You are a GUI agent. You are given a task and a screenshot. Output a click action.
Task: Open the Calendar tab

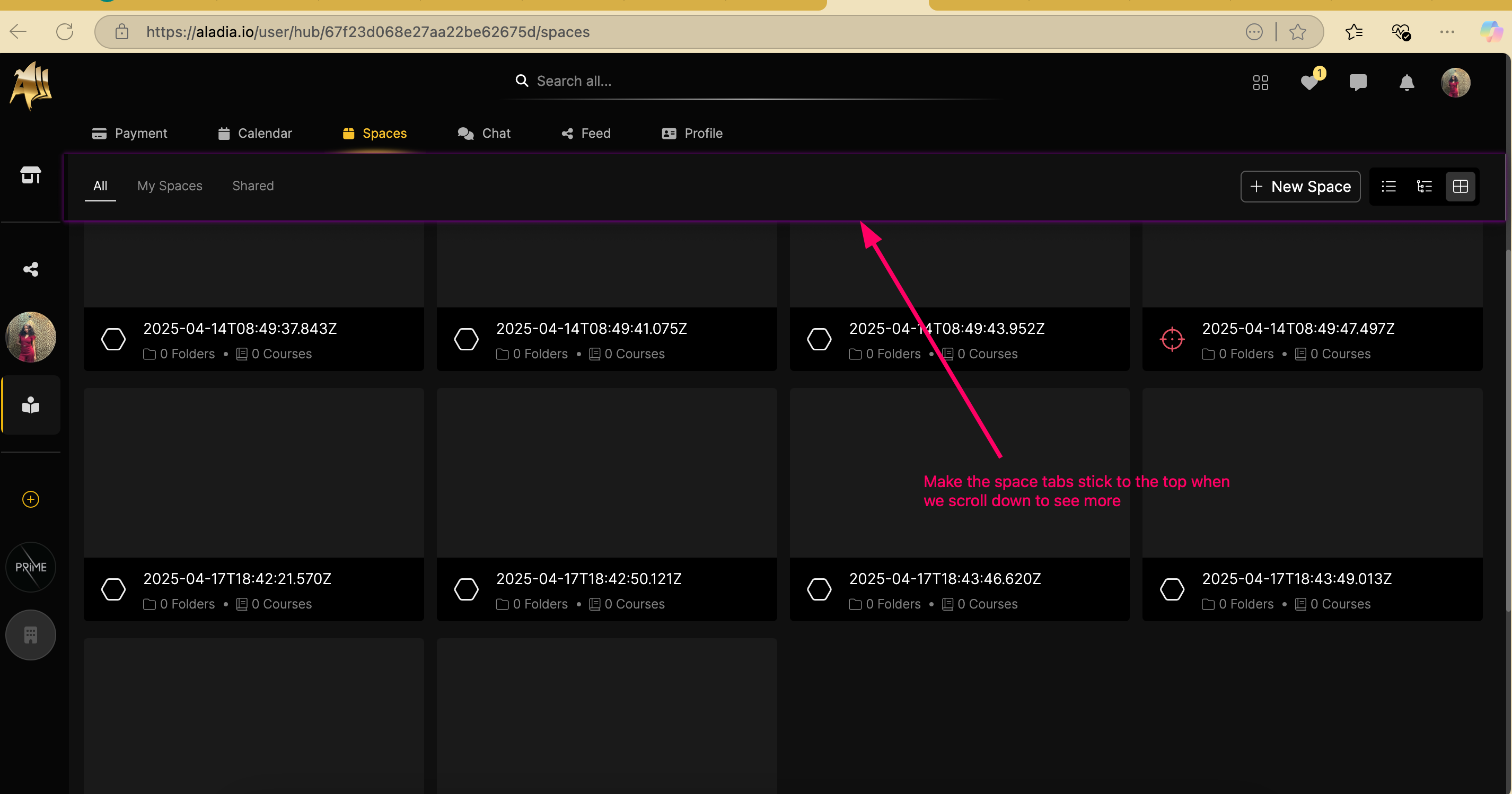[254, 133]
